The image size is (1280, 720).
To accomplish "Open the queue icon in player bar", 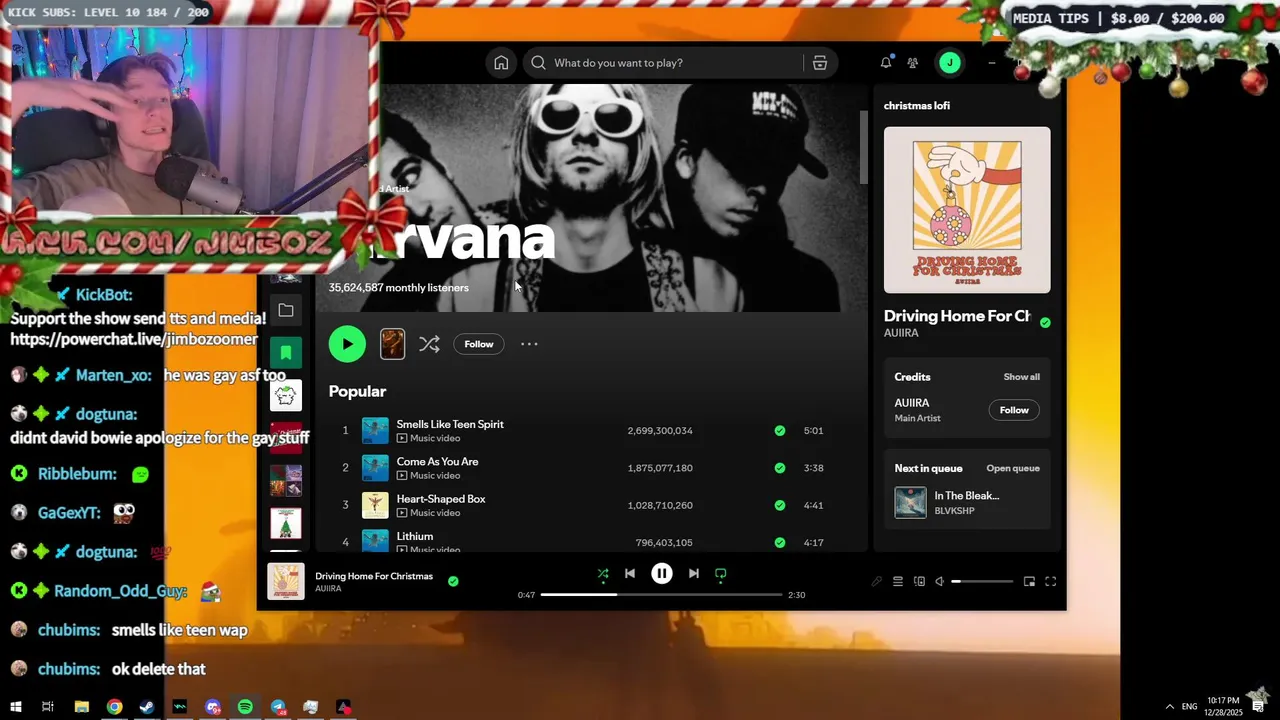I will click(898, 582).
